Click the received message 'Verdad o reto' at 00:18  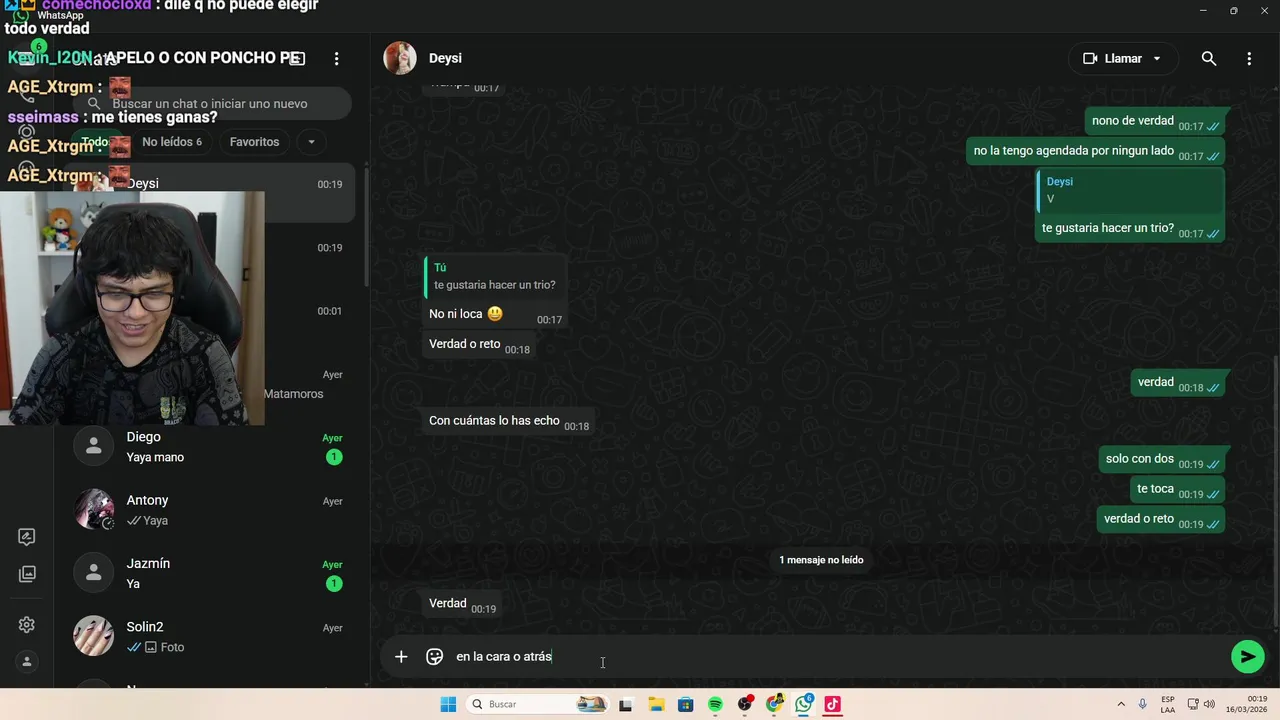pyautogui.click(x=479, y=345)
